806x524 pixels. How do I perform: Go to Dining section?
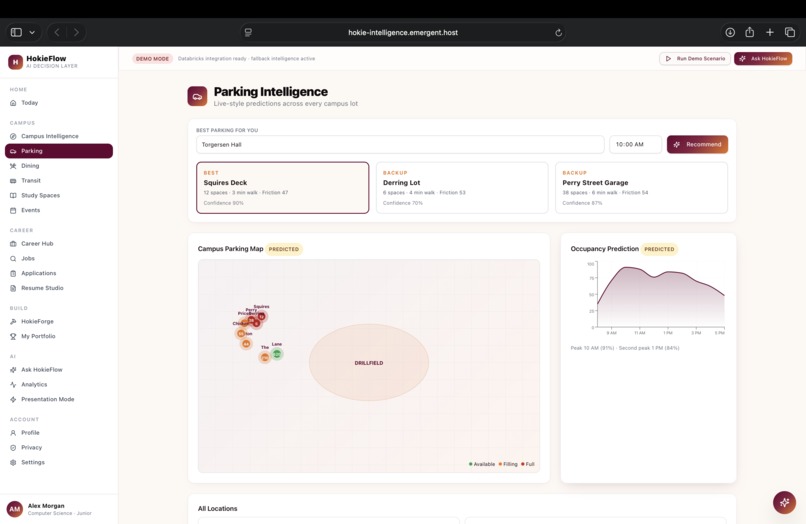point(59,166)
